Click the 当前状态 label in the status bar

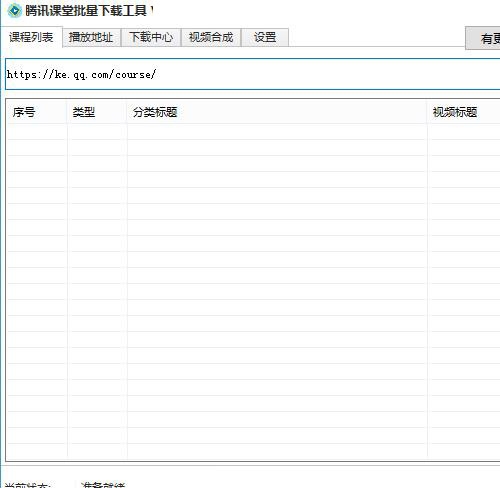[27, 485]
